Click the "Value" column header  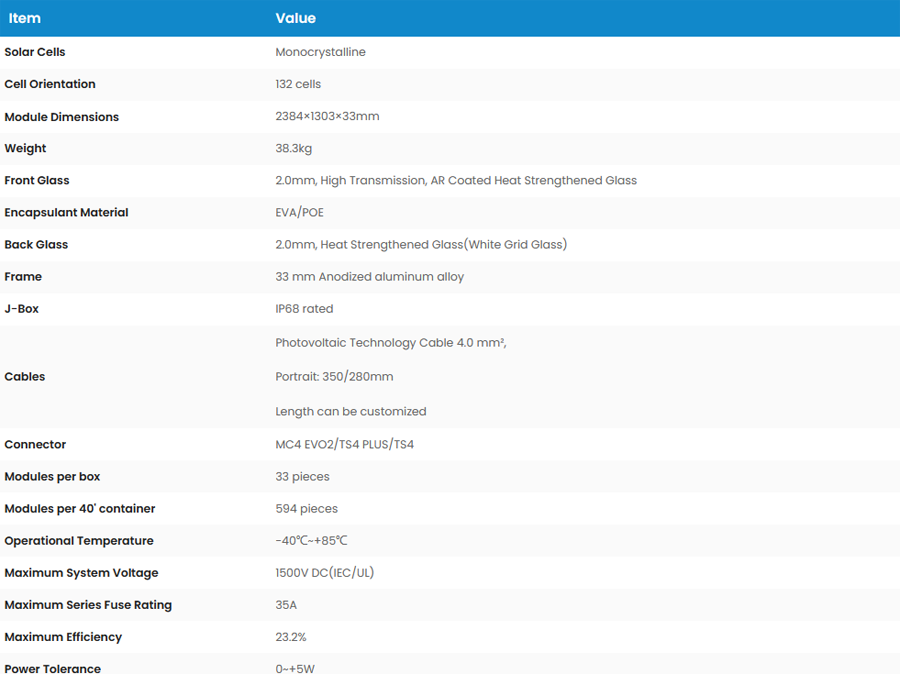295,18
